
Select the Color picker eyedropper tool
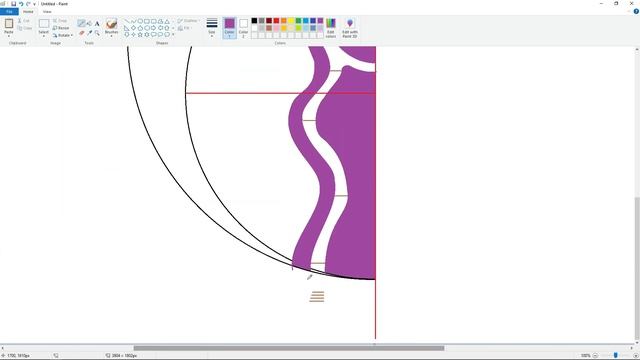89,33
